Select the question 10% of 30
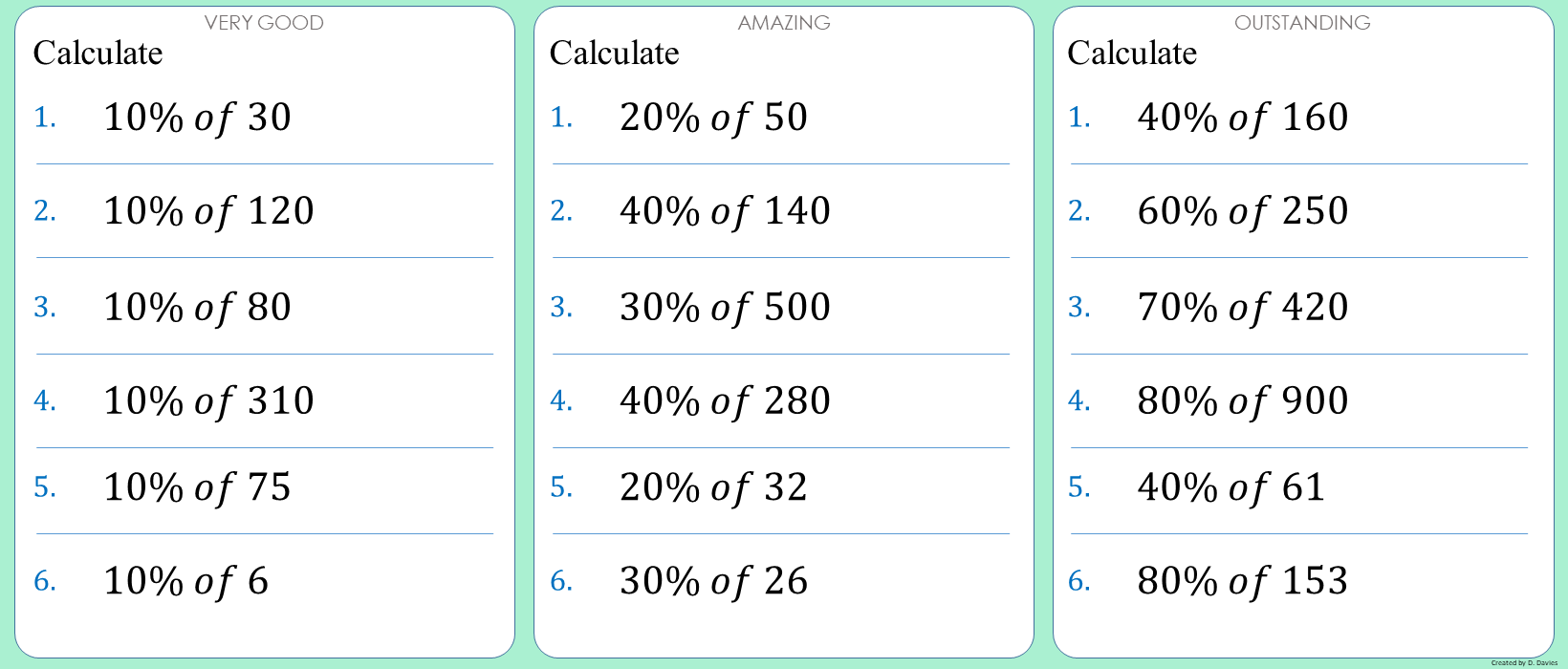 (197, 118)
